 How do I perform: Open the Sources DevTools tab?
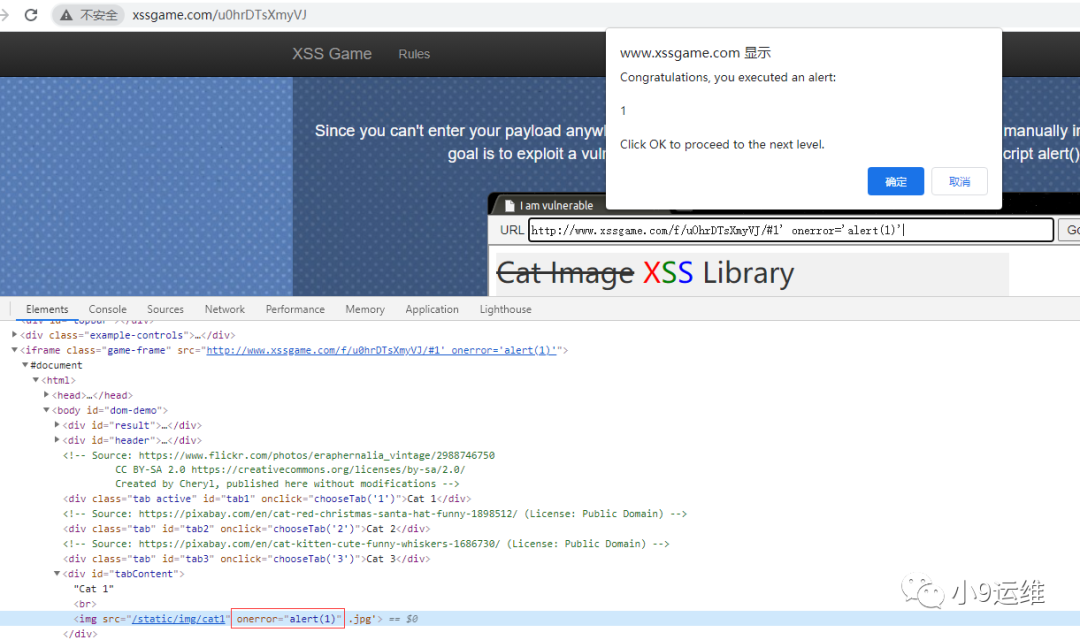tap(165, 309)
